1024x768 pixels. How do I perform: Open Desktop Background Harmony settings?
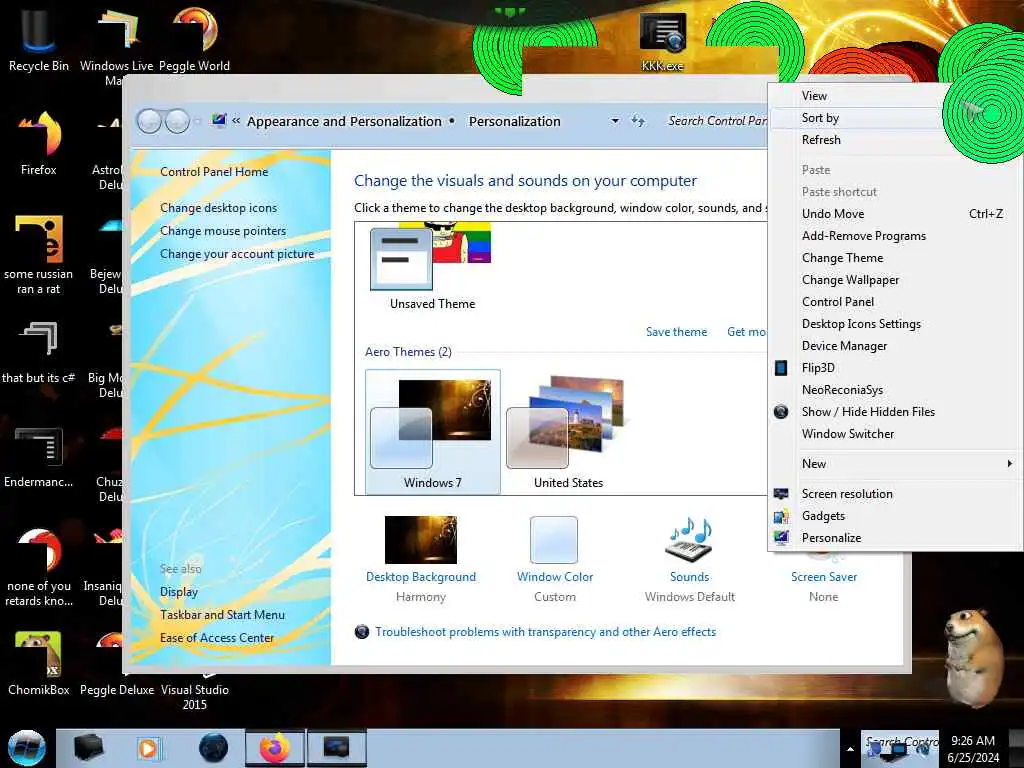pos(421,558)
